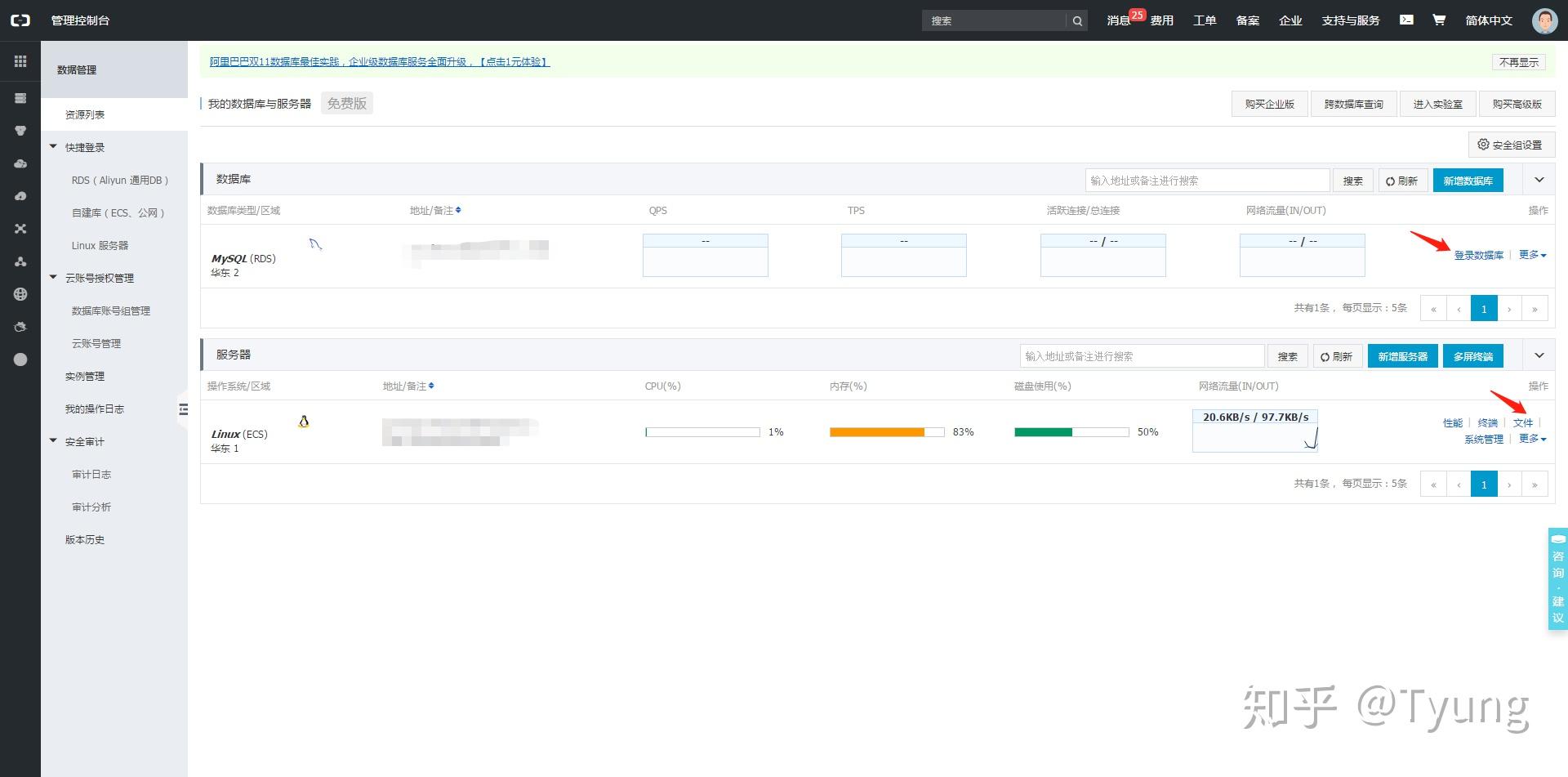Viewport: 1568px width, 777px height.
Task: Open 审计日志 under 安全审计
Action: [91, 474]
